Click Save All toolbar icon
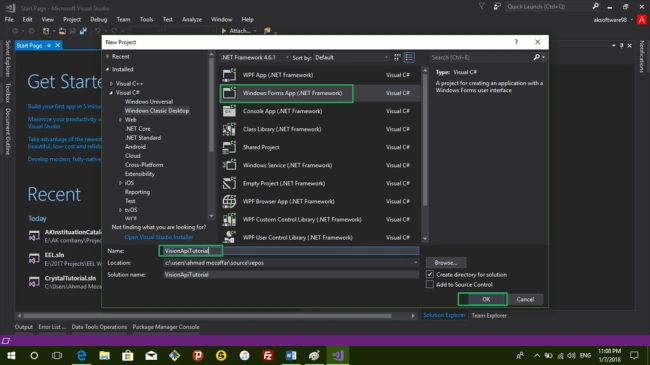Viewport: 650px width, 365px height. 83,31
